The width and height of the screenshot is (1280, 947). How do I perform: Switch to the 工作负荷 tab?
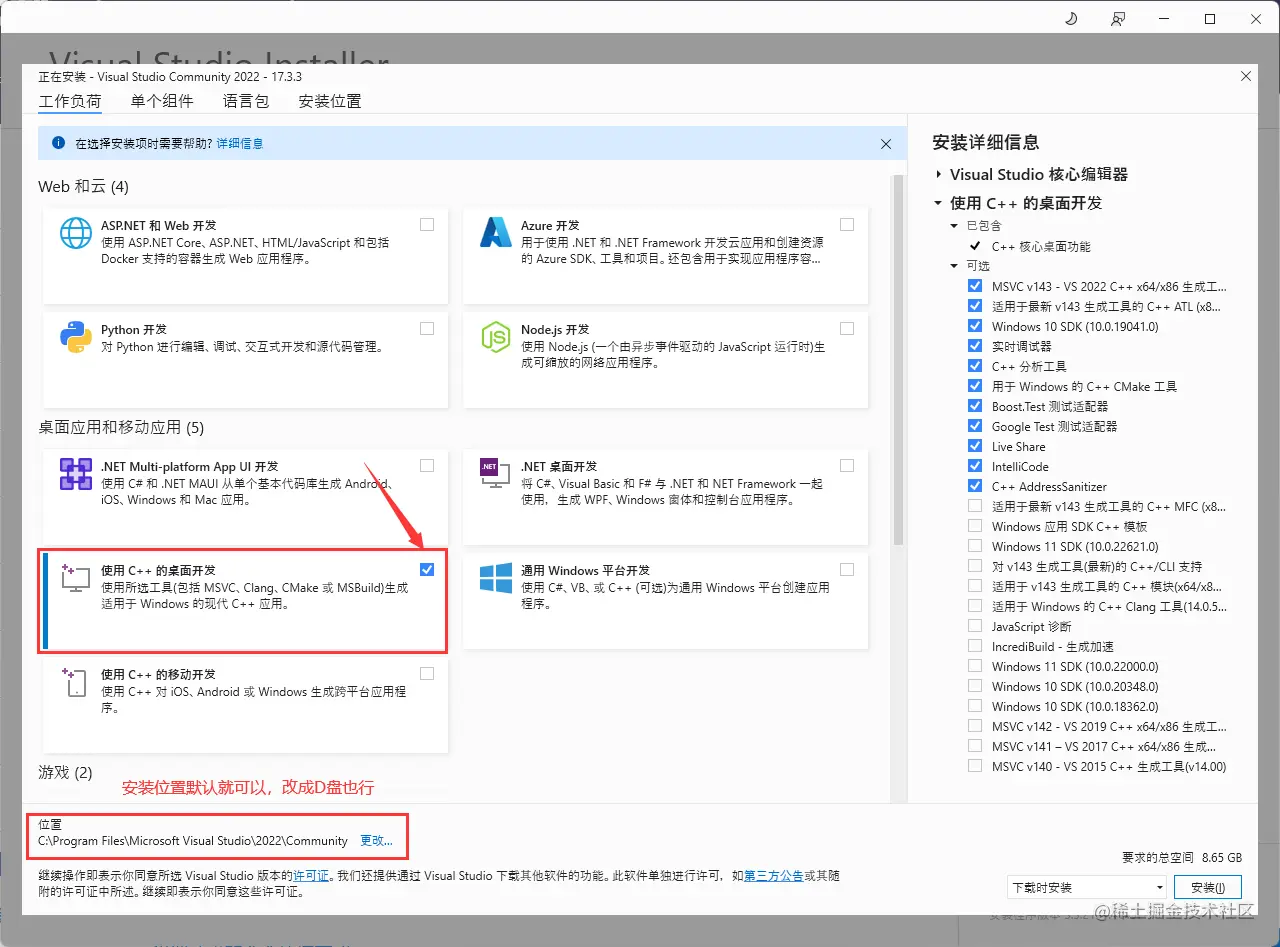(70, 101)
